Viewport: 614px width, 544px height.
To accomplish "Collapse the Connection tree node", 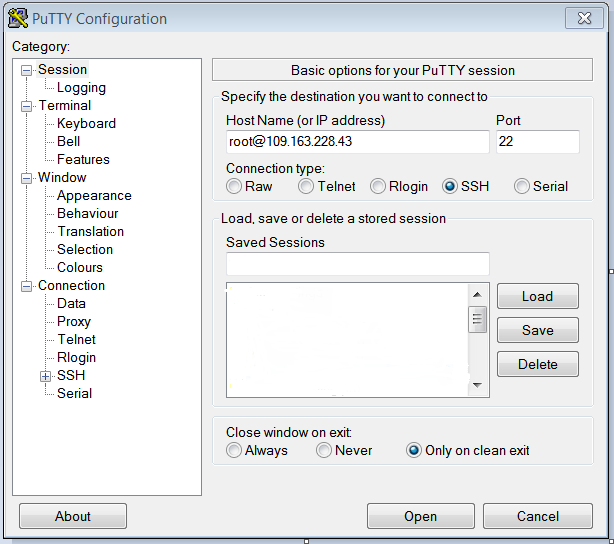I will tap(26, 286).
